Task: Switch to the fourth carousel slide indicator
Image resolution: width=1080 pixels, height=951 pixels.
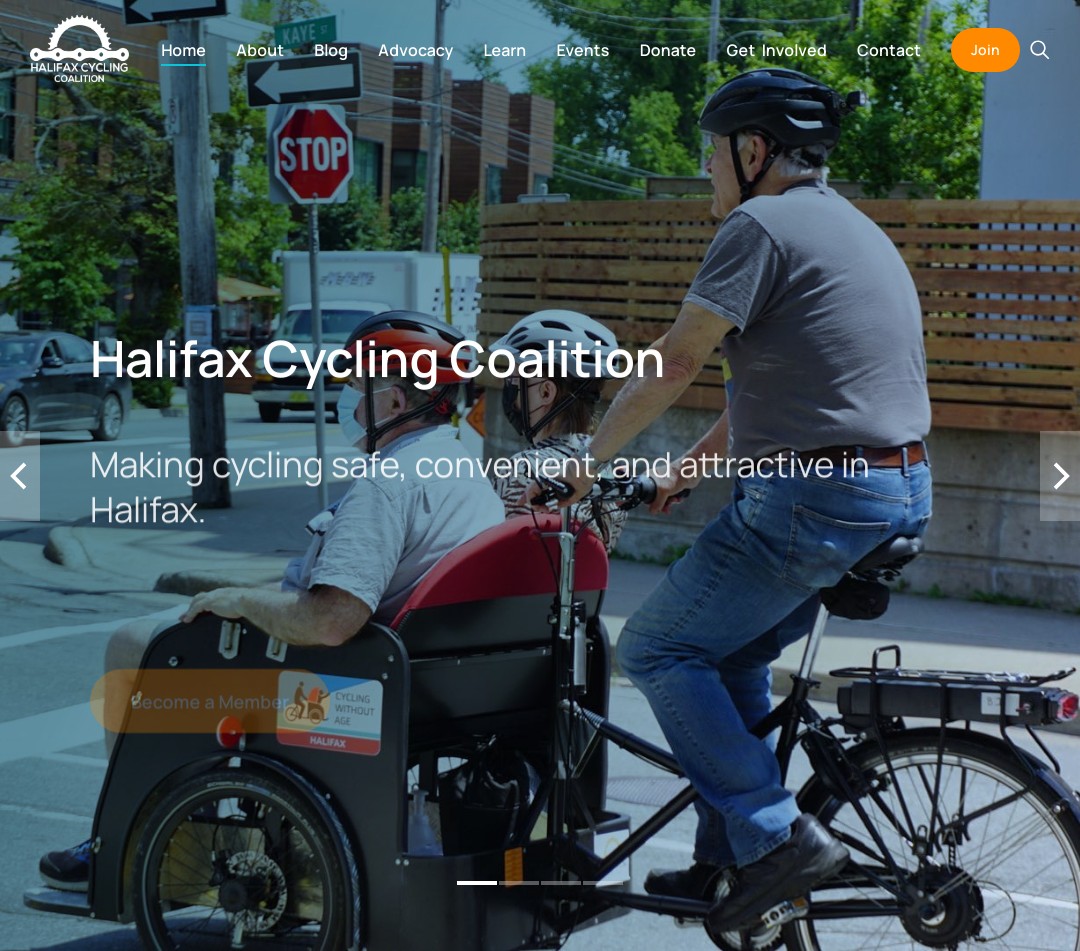Action: point(603,883)
